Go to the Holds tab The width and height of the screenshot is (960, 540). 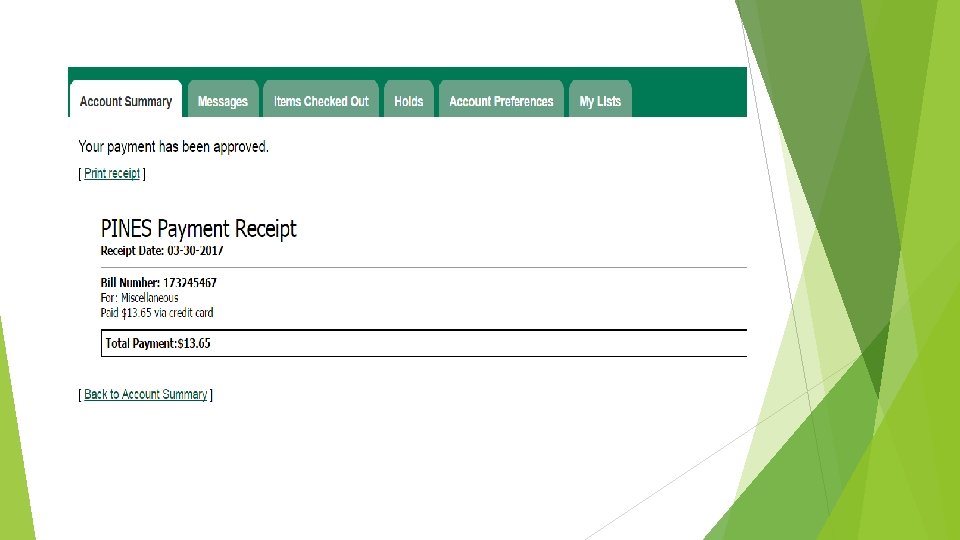408,99
